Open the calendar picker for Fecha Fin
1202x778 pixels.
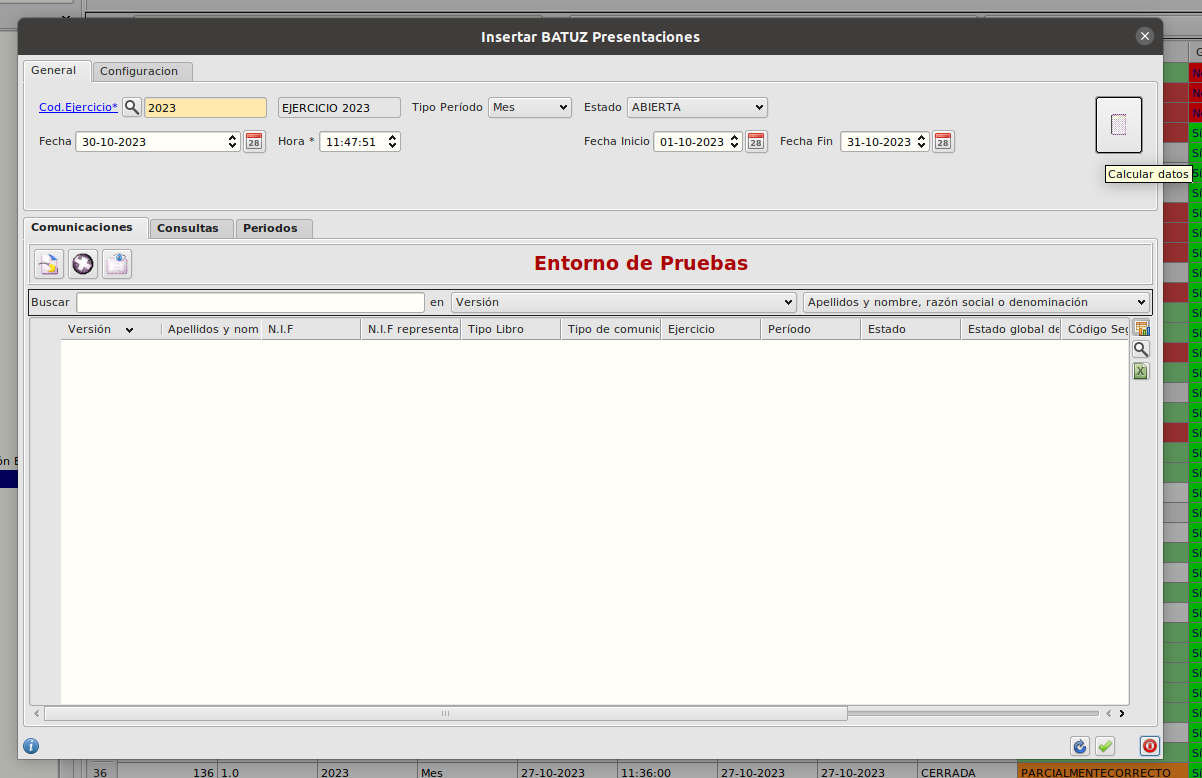(943, 142)
